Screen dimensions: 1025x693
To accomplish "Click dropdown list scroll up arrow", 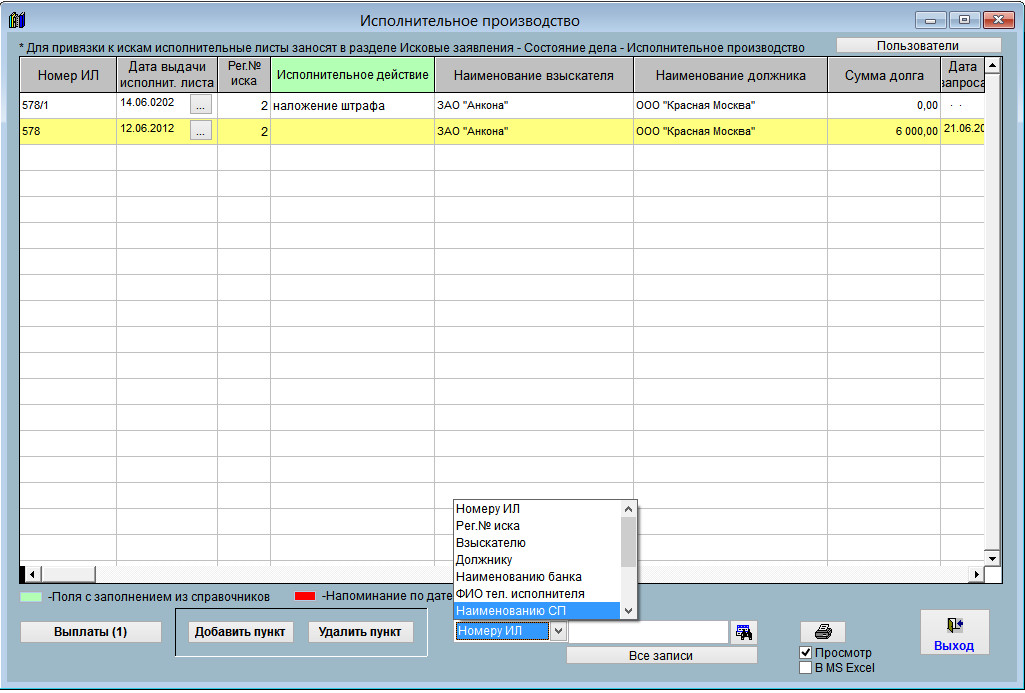I will click(x=628, y=509).
